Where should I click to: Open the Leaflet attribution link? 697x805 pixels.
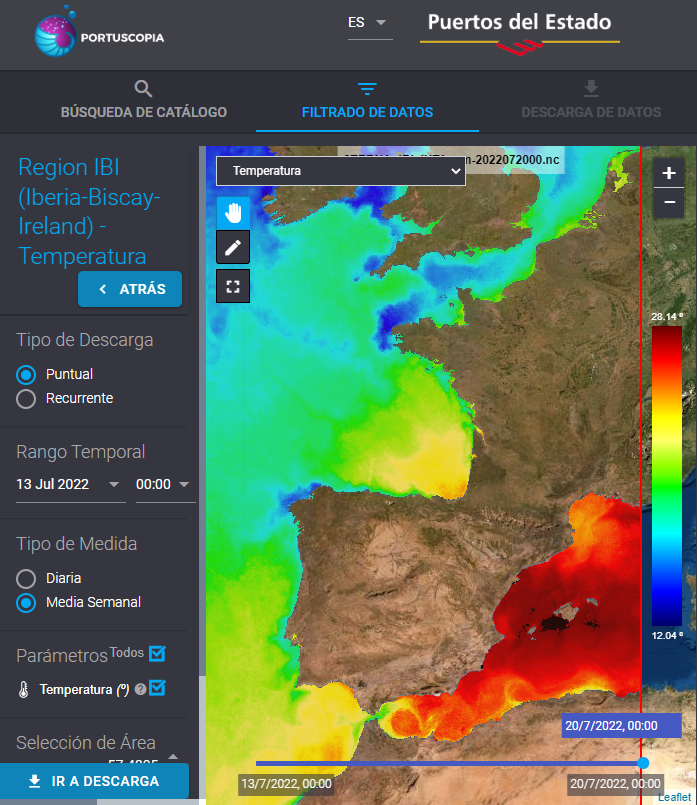pyautogui.click(x=674, y=797)
